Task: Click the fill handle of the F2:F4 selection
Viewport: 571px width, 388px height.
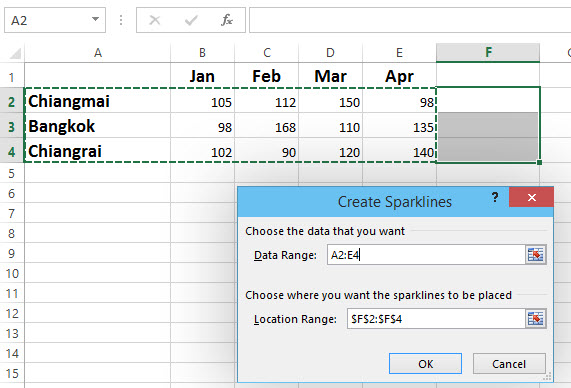Action: [x=539, y=162]
